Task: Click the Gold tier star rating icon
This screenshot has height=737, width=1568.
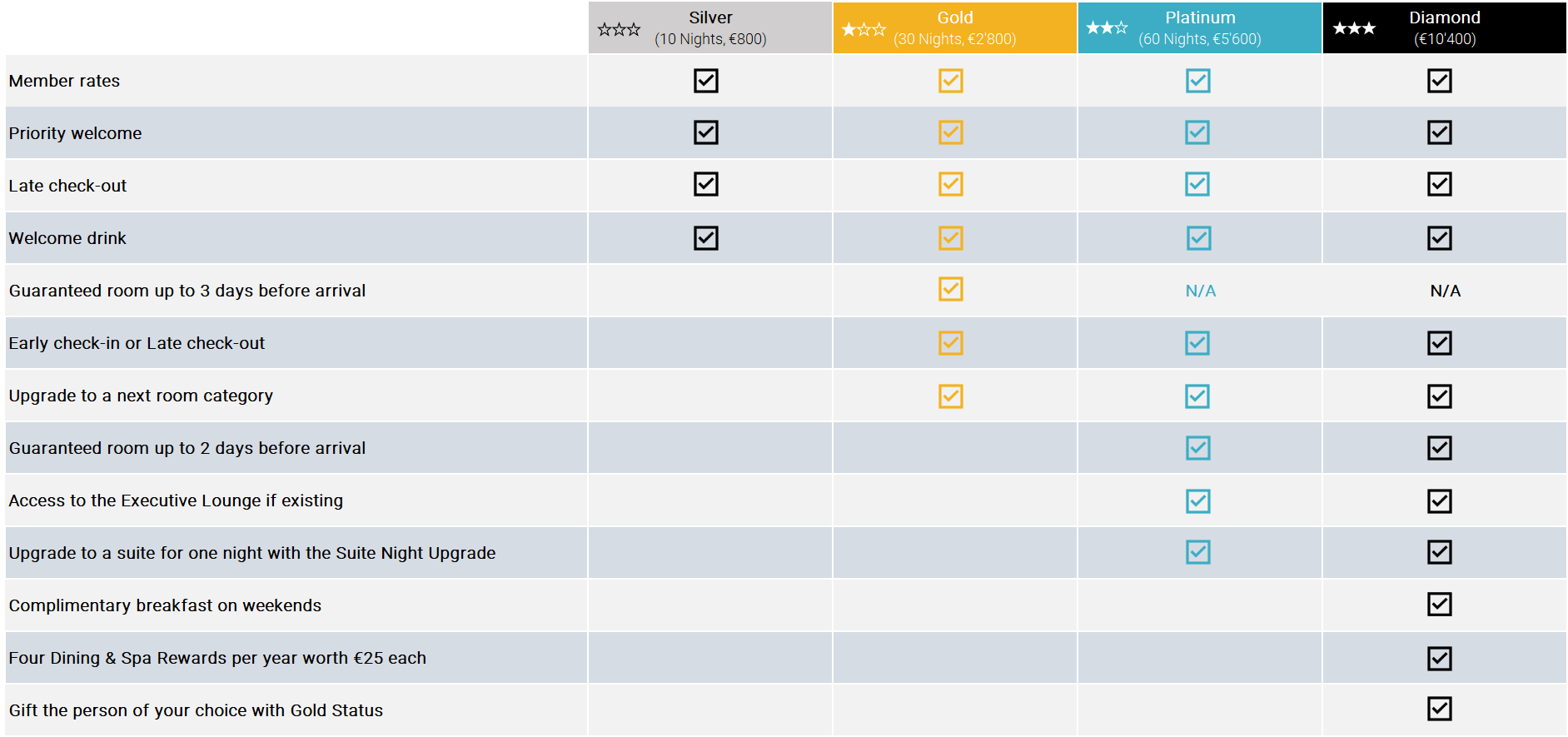Action: 864,29
